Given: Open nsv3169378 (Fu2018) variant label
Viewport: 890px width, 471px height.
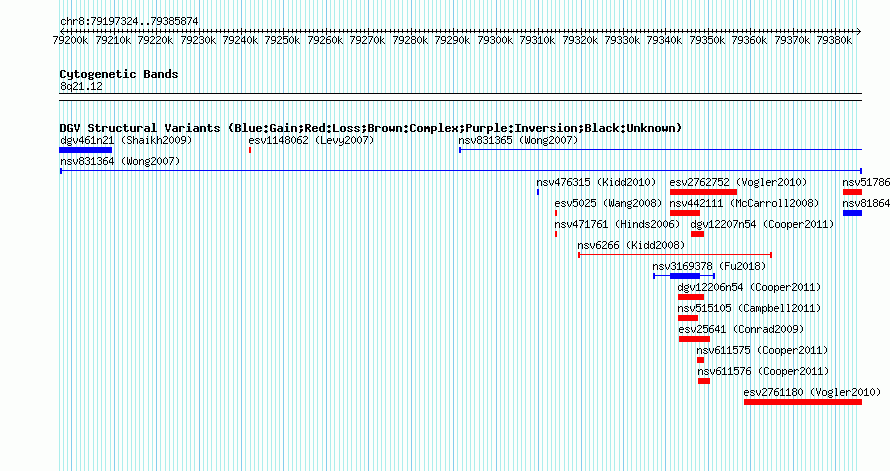Looking at the screenshot, I should pos(709,266).
